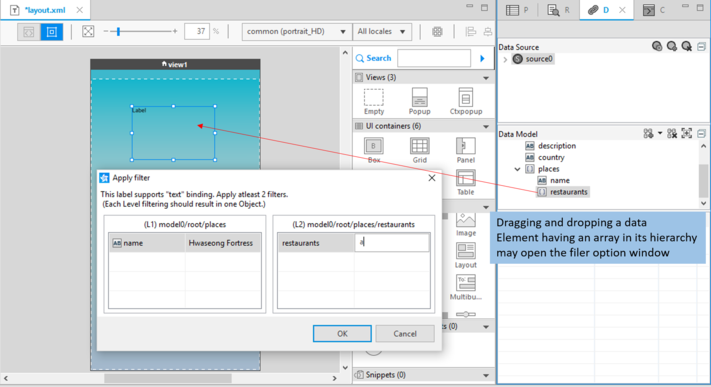Click the grid snap icon in toolbar
The height and width of the screenshot is (387, 711).
click(x=437, y=32)
